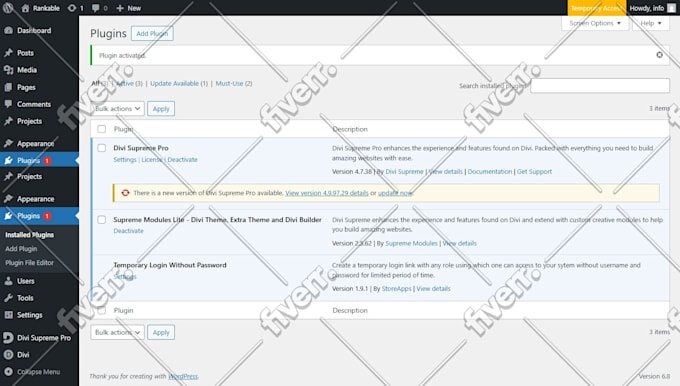This screenshot has width=680, height=386.
Task: Deactivate Supreme Modules Lite plugin
Action: pyautogui.click(x=128, y=231)
